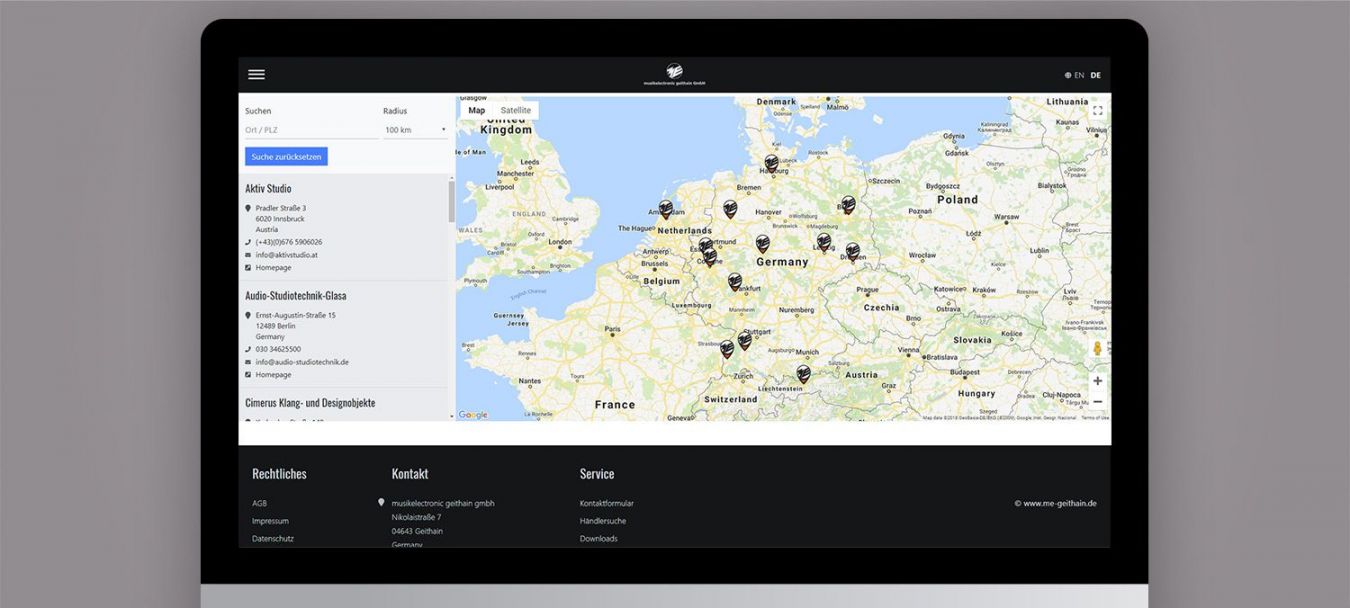Select the Aktiv Studio dealer heading
The image size is (1350, 608).
point(268,188)
